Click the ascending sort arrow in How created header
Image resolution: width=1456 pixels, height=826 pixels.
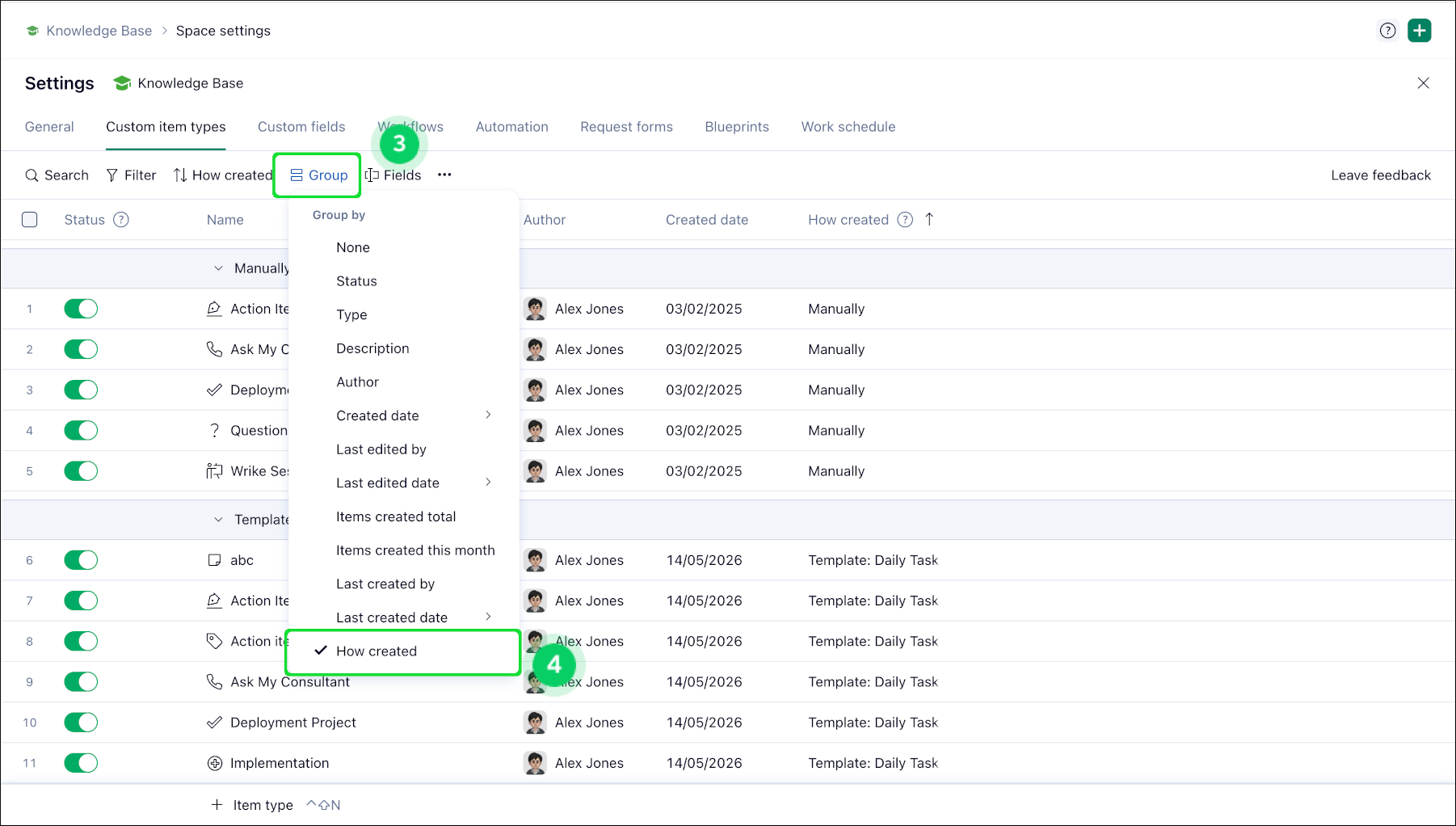point(929,219)
